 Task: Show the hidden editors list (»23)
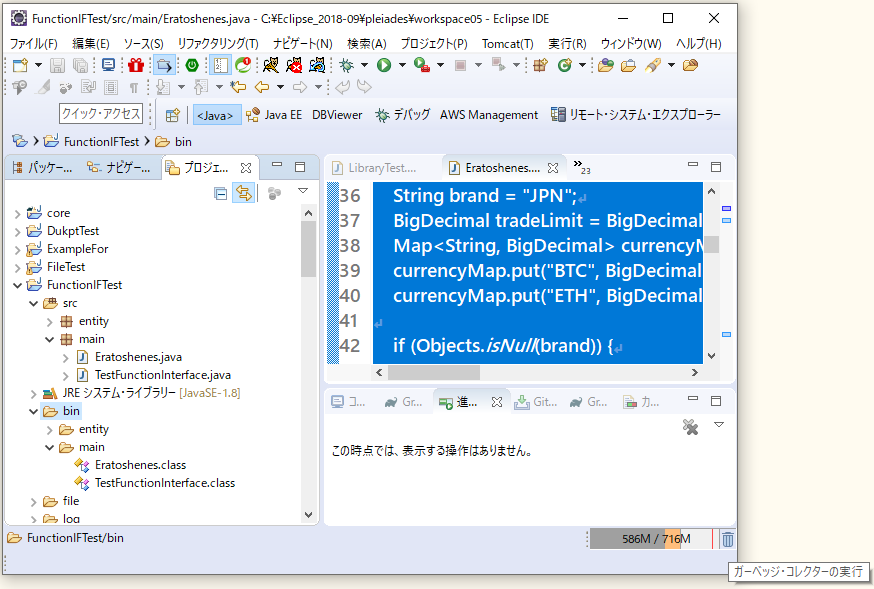pos(581,167)
